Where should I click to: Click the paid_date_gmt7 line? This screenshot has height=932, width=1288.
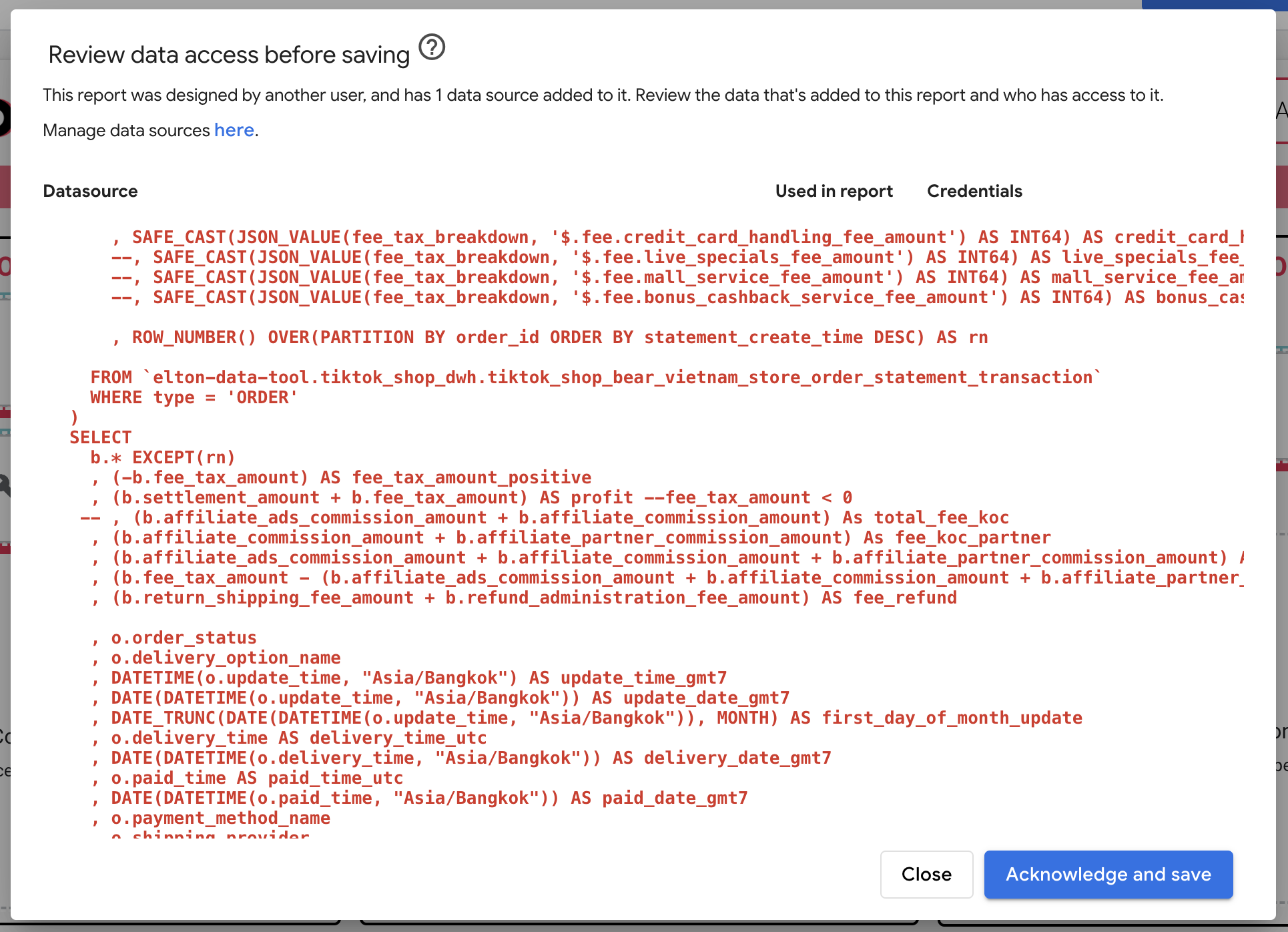click(x=419, y=798)
